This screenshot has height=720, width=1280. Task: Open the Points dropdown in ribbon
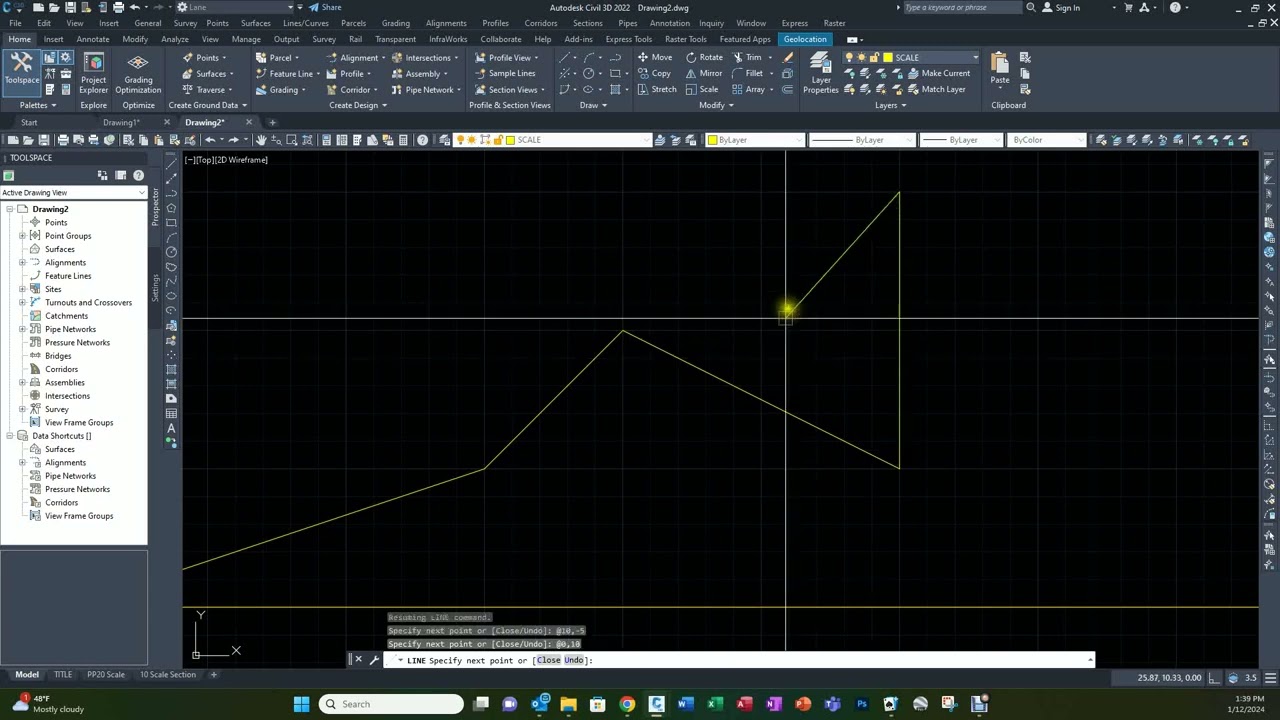(204, 57)
